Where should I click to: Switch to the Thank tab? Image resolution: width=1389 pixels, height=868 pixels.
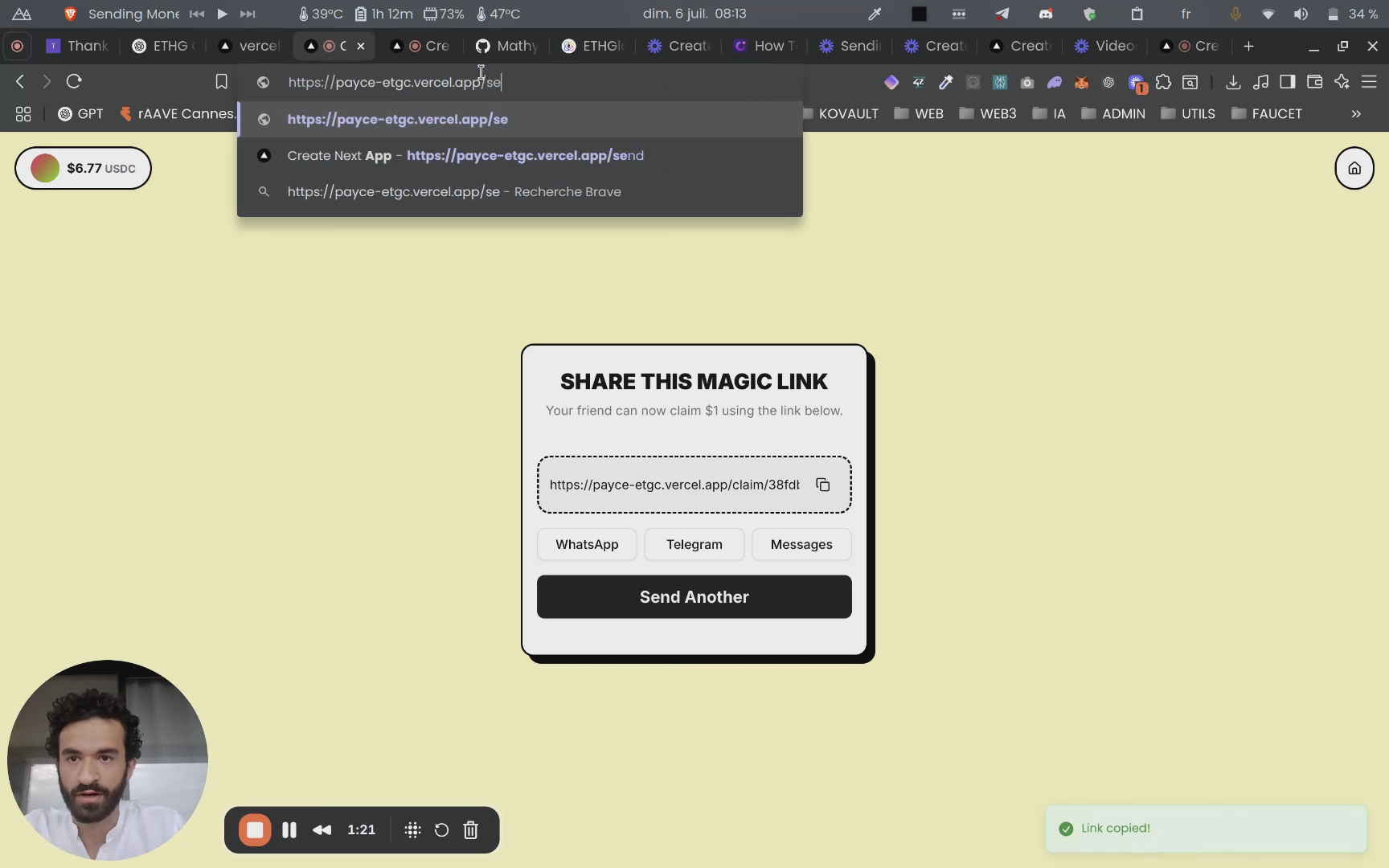pos(76,46)
